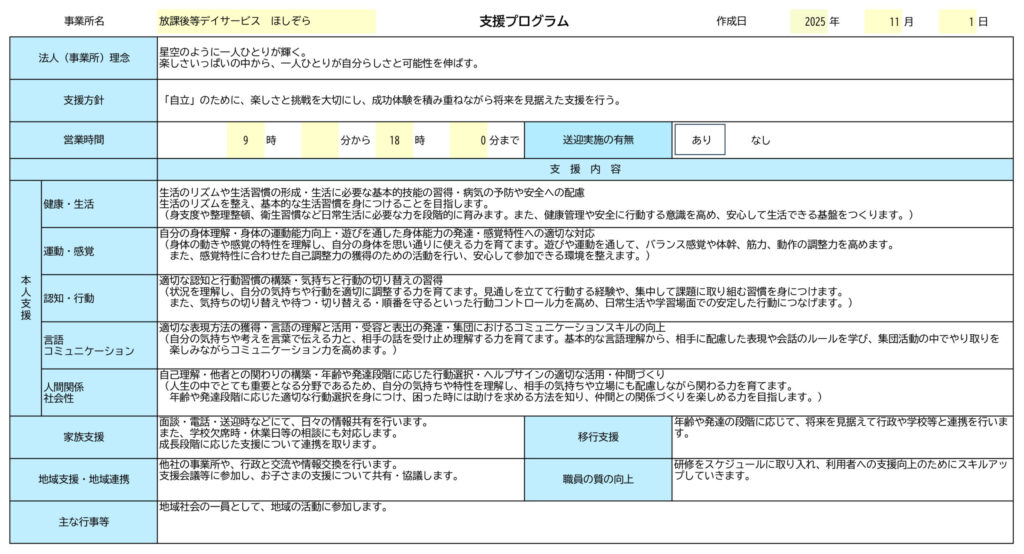1024x554 pixels.
Task: Select the 法人(事業所)理念 header cell
Action: pos(83,58)
